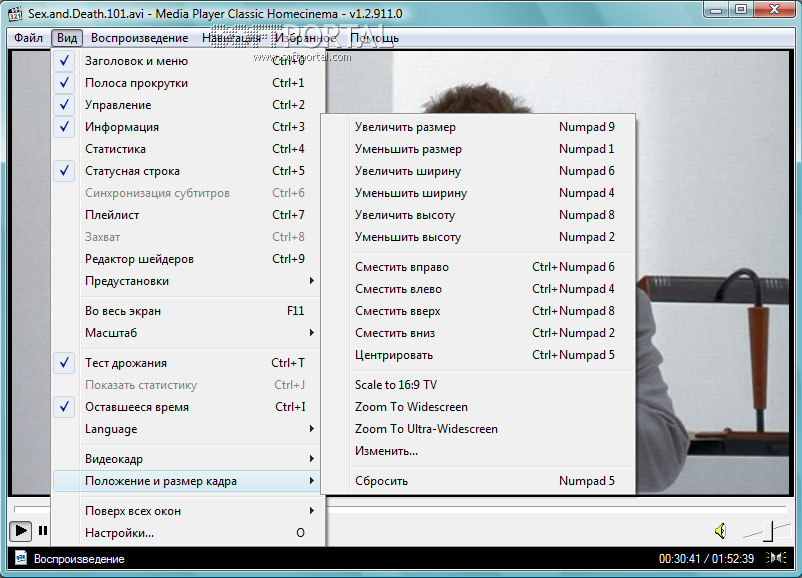Select Увеличить высоту
The image size is (802, 578).
(x=478, y=215)
